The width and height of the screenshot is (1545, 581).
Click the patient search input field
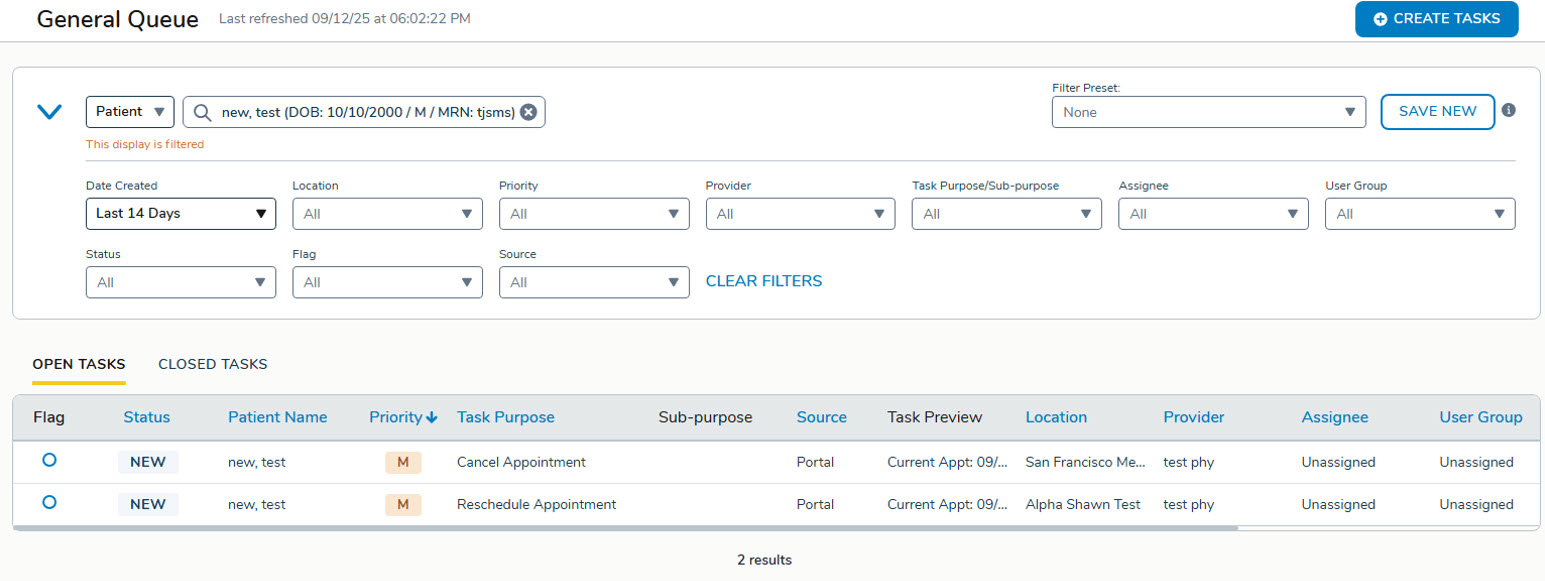[367, 112]
